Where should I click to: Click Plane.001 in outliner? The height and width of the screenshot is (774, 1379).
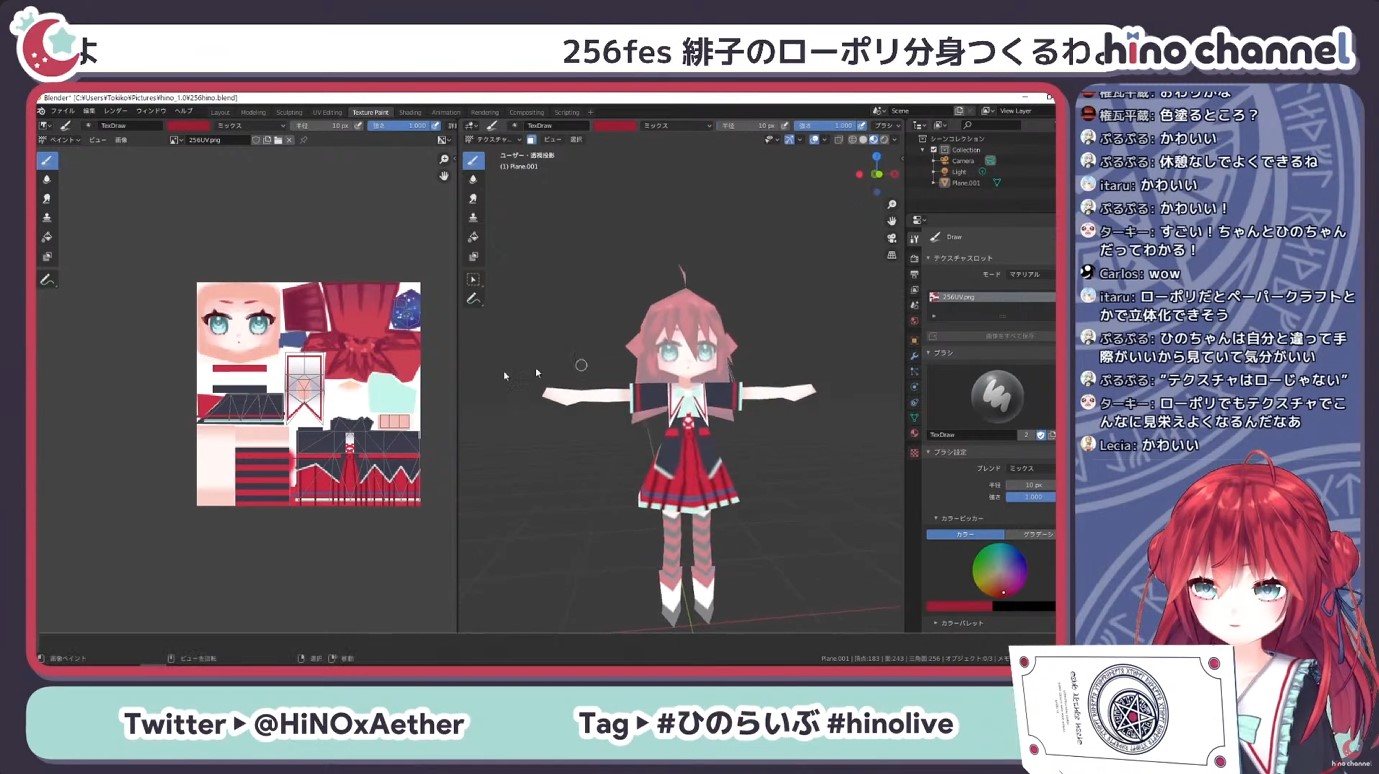pos(966,183)
